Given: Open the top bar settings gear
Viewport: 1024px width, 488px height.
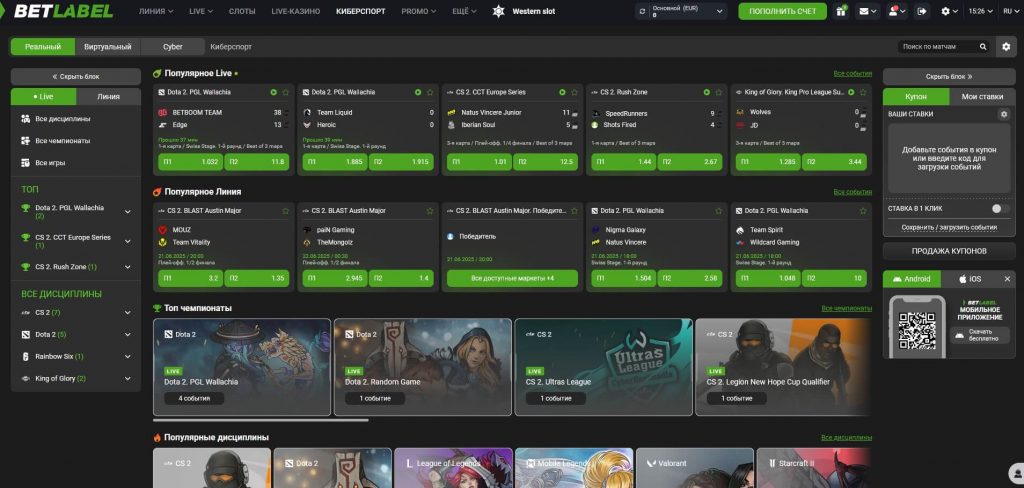Looking at the screenshot, I should pyautogui.click(x=949, y=11).
